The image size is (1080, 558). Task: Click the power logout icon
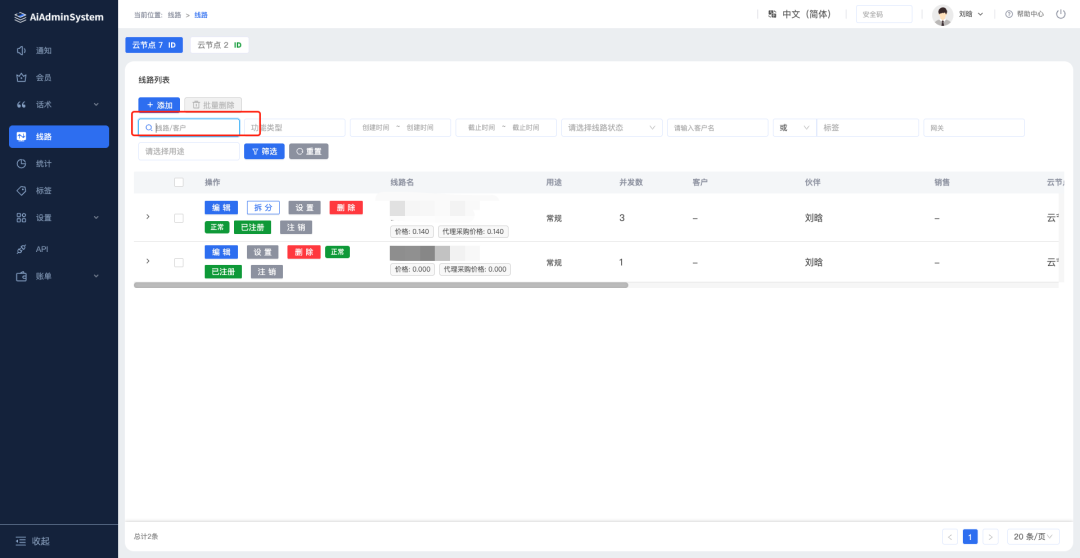tap(1060, 14)
